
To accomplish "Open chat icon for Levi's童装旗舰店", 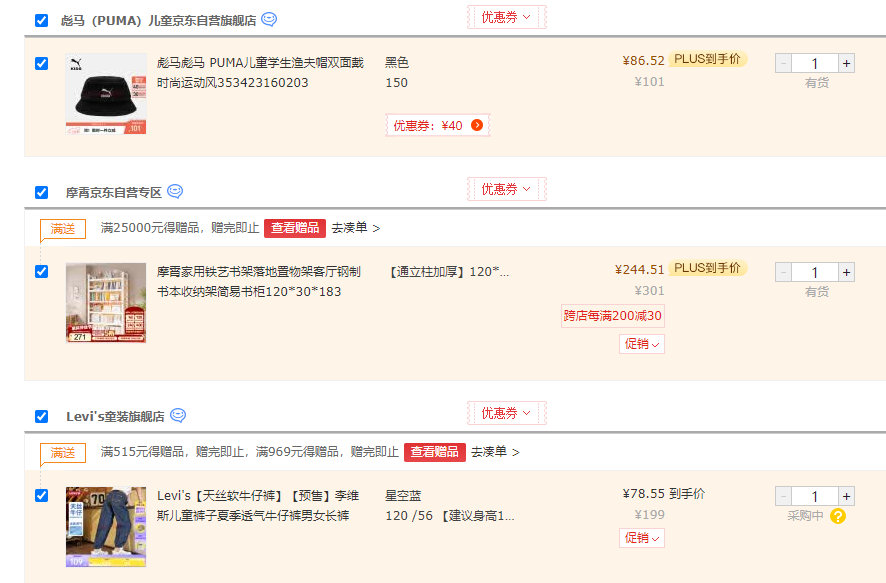I will point(178,416).
